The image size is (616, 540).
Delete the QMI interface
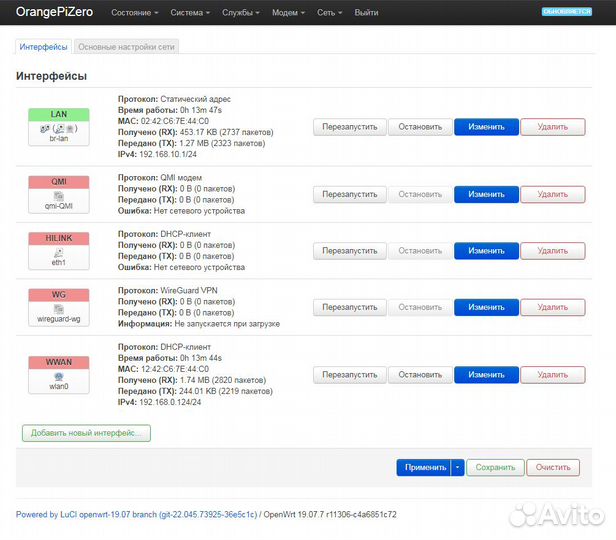tap(553, 194)
